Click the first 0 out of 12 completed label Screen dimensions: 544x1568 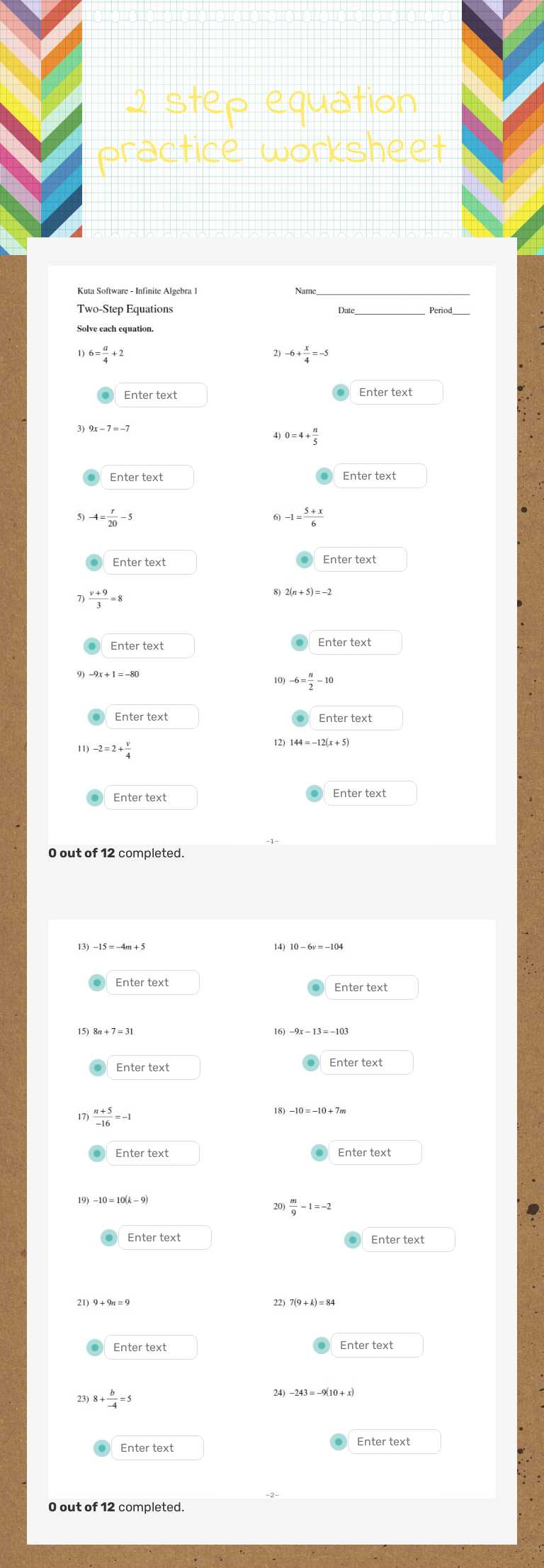116,853
